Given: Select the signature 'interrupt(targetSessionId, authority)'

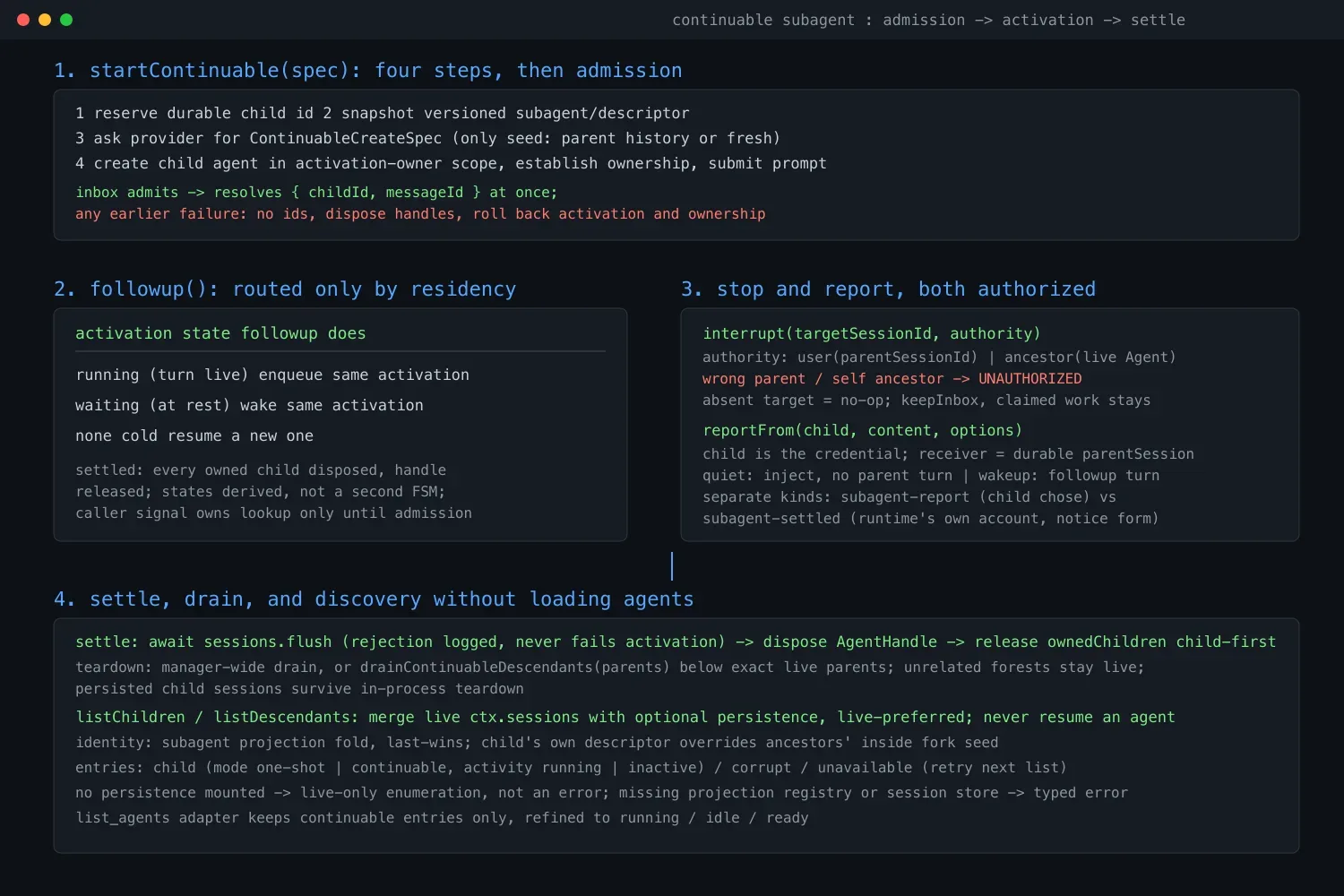Looking at the screenshot, I should (x=872, y=333).
